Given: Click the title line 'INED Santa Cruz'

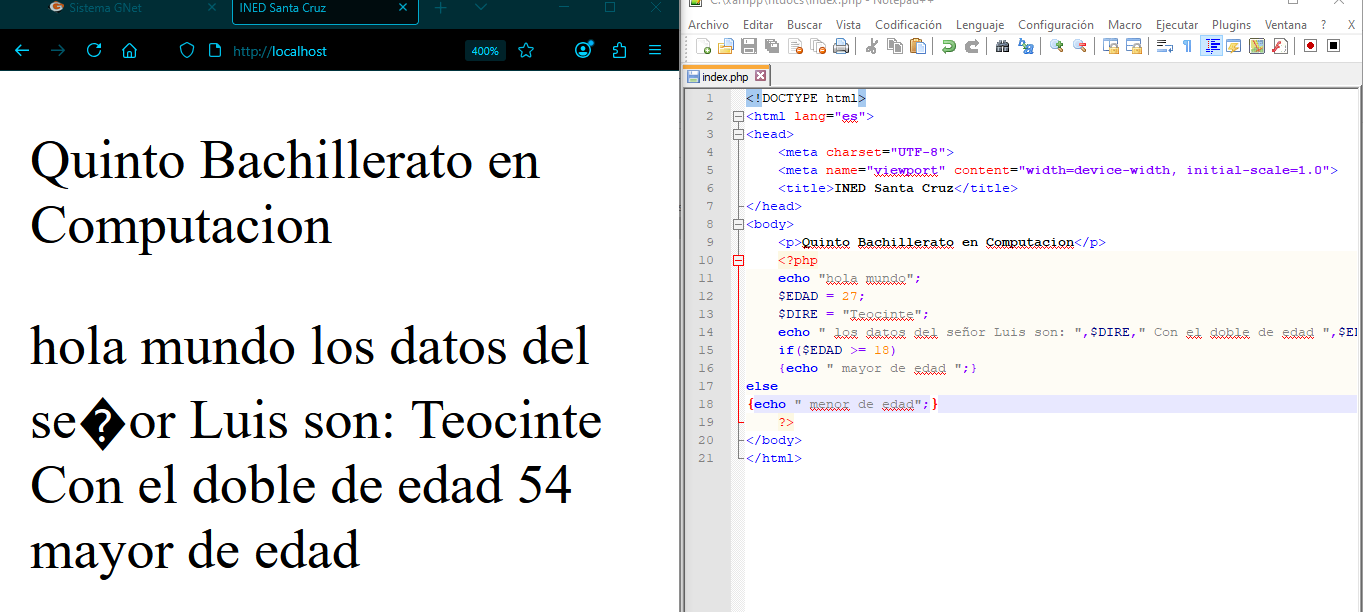Looking at the screenshot, I should pos(898,188).
